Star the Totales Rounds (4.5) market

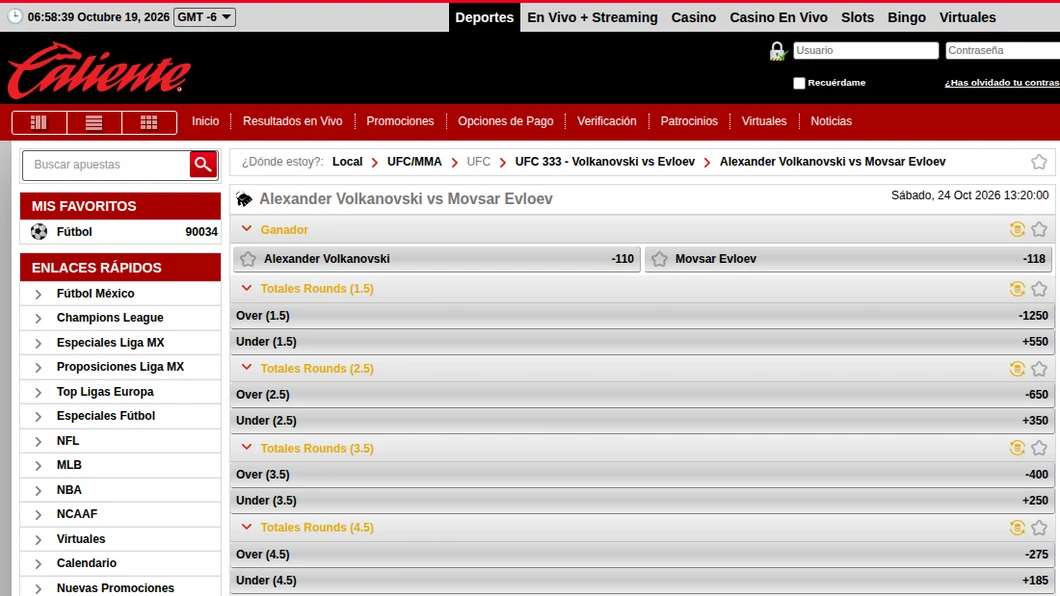1039,527
